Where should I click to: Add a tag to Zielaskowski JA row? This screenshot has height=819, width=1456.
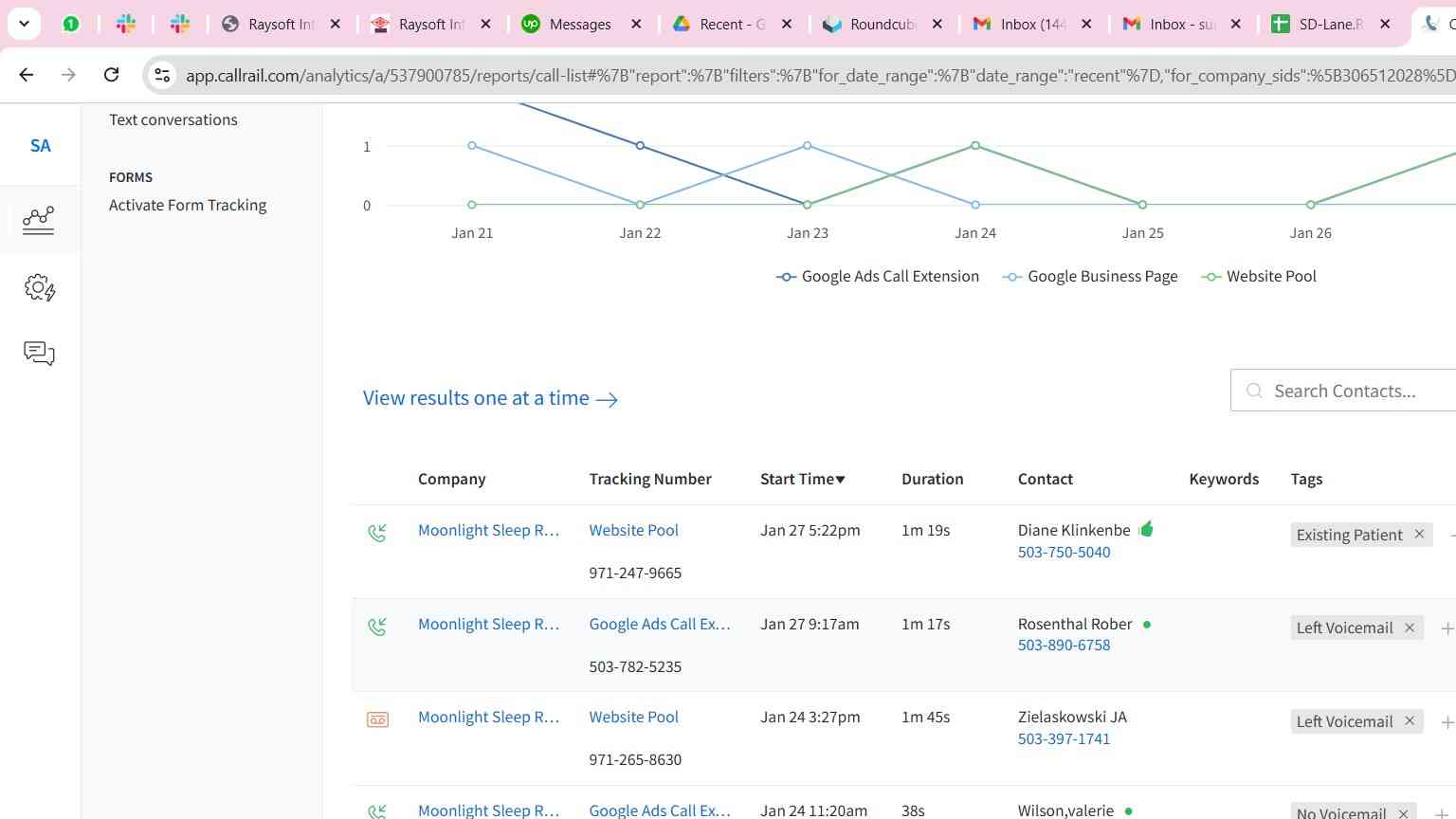tap(1447, 722)
